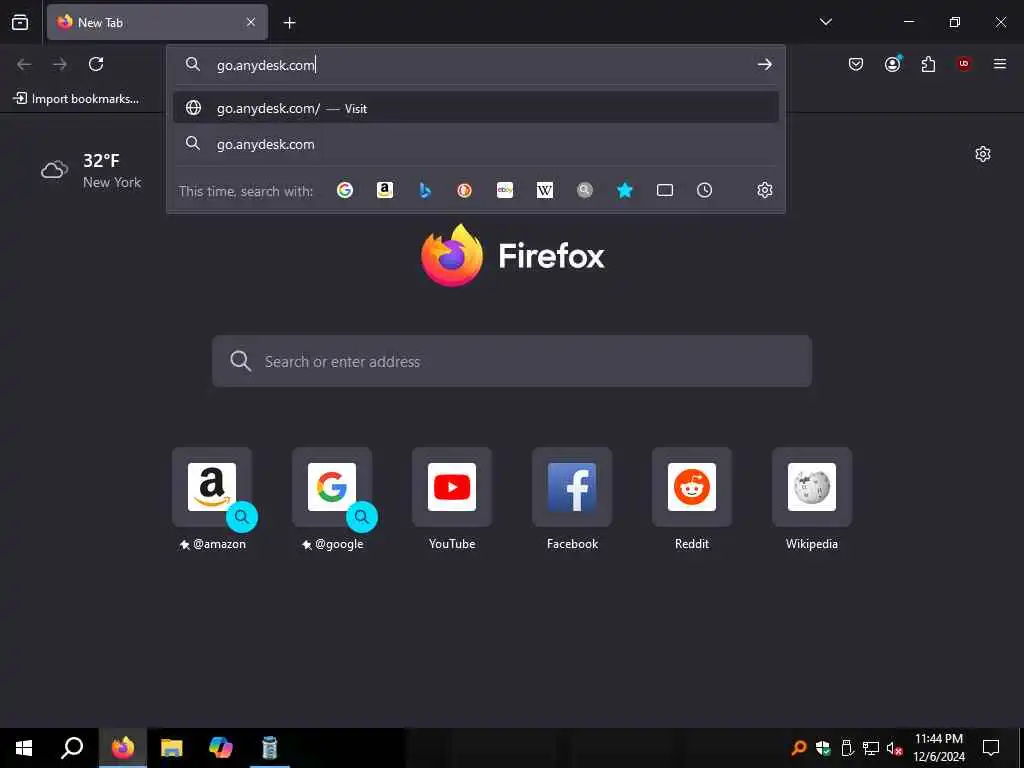The image size is (1024, 768).
Task: Go forward one page
Action: click(x=60, y=64)
